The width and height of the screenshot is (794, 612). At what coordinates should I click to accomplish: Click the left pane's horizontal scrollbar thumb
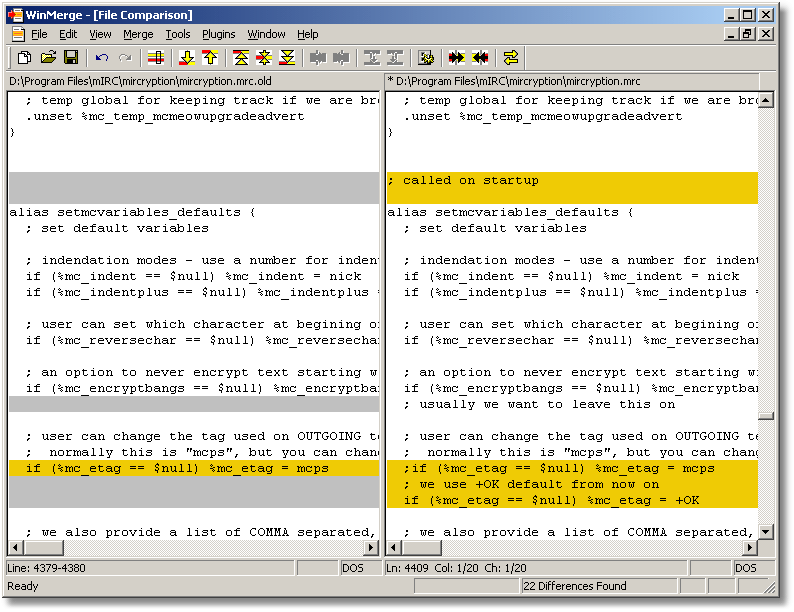[x=43, y=547]
